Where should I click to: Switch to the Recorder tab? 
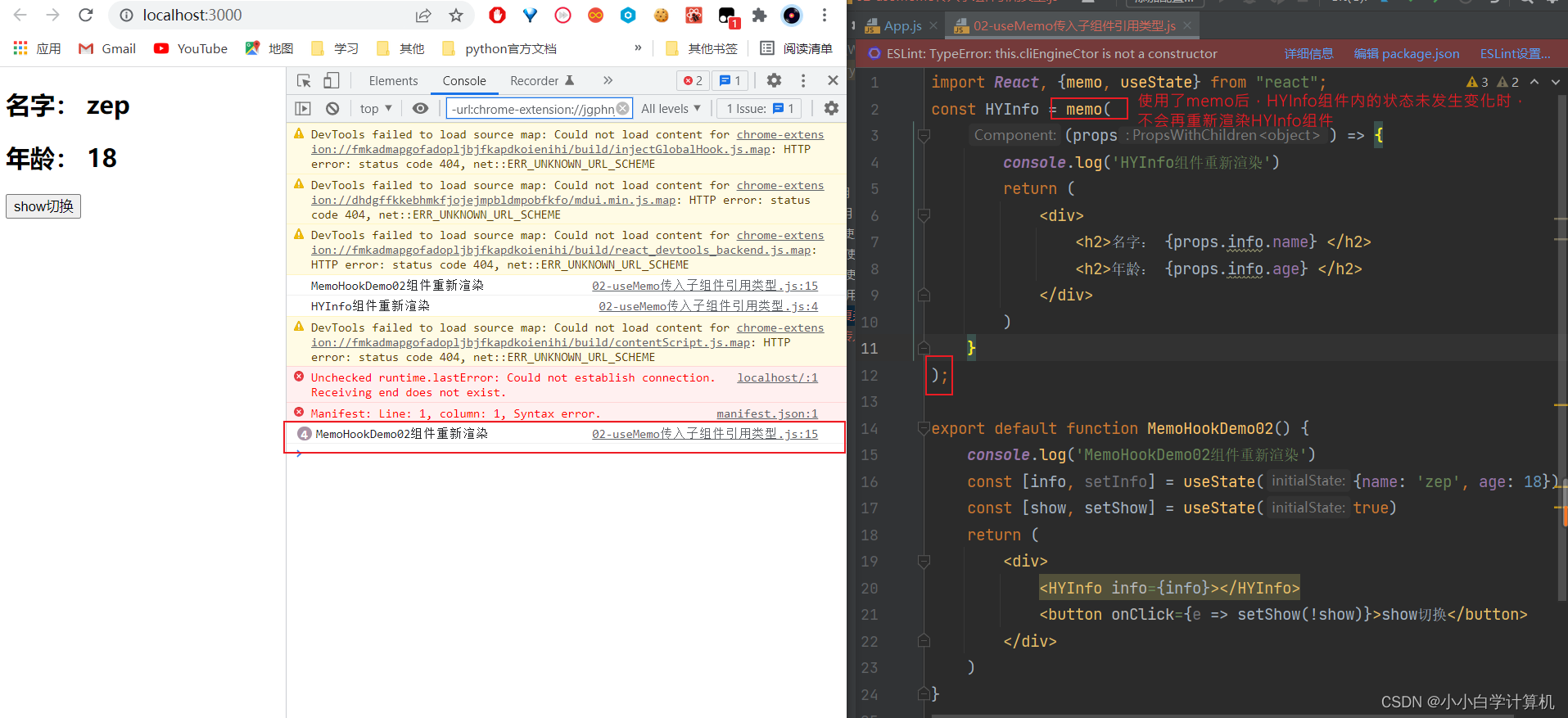[x=542, y=80]
